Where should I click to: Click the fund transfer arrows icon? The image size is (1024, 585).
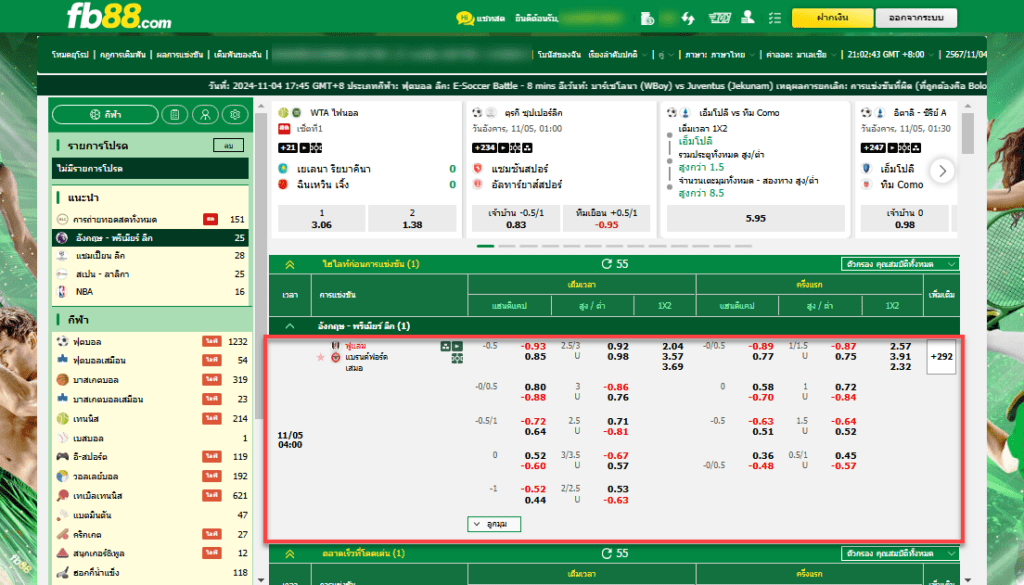(x=688, y=18)
